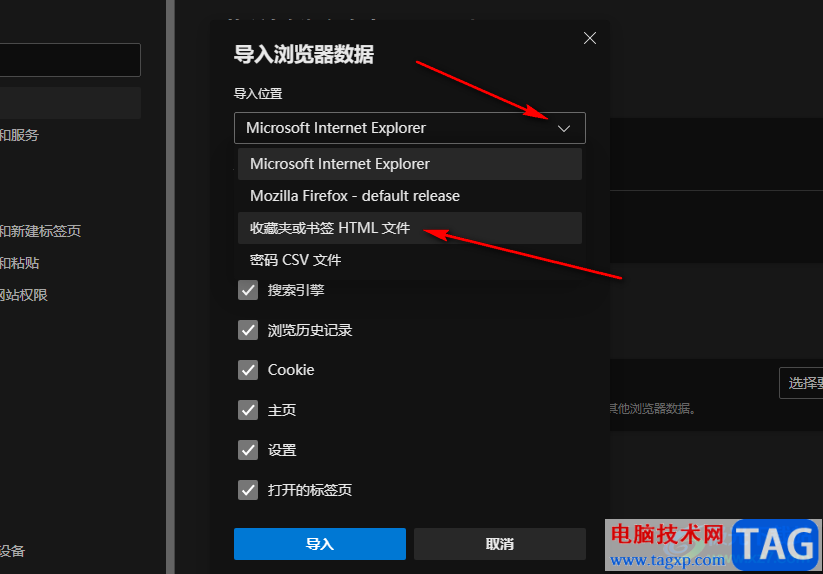
Task: Open sidebar item ending in 和粘贴
Action: [x=19, y=263]
